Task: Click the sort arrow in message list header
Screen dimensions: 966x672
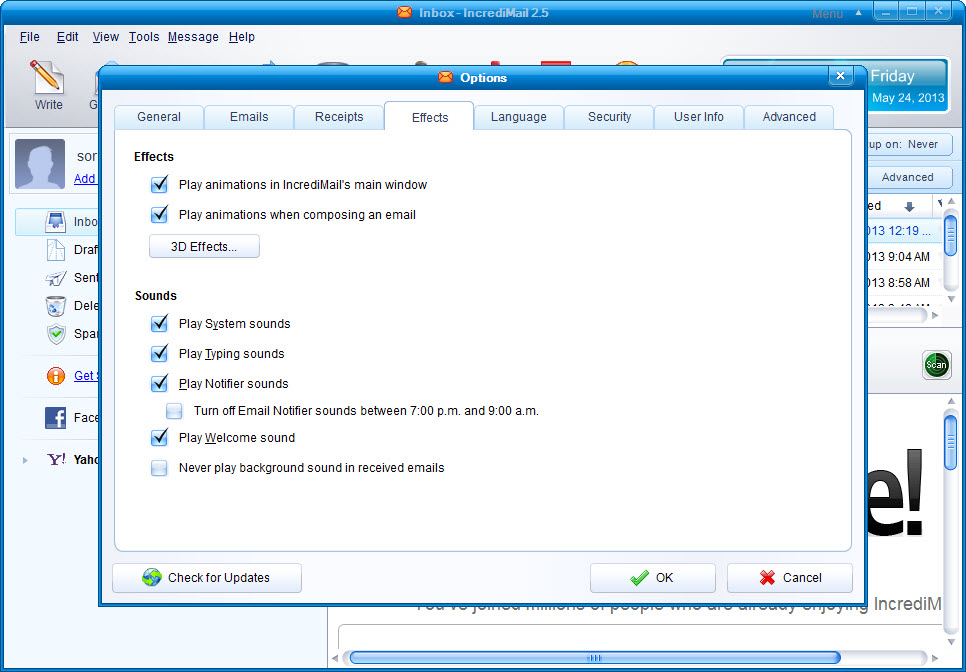Action: point(909,206)
